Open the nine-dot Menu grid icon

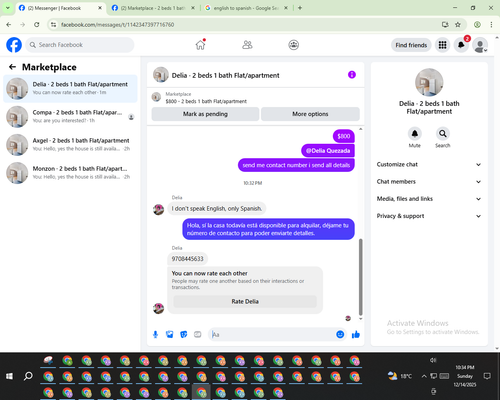tap(442, 45)
